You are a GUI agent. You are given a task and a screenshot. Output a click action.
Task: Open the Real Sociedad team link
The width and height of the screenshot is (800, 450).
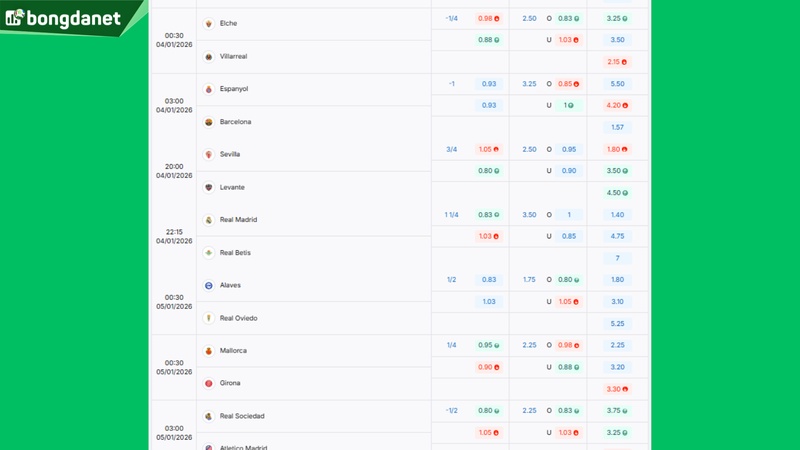pos(242,416)
